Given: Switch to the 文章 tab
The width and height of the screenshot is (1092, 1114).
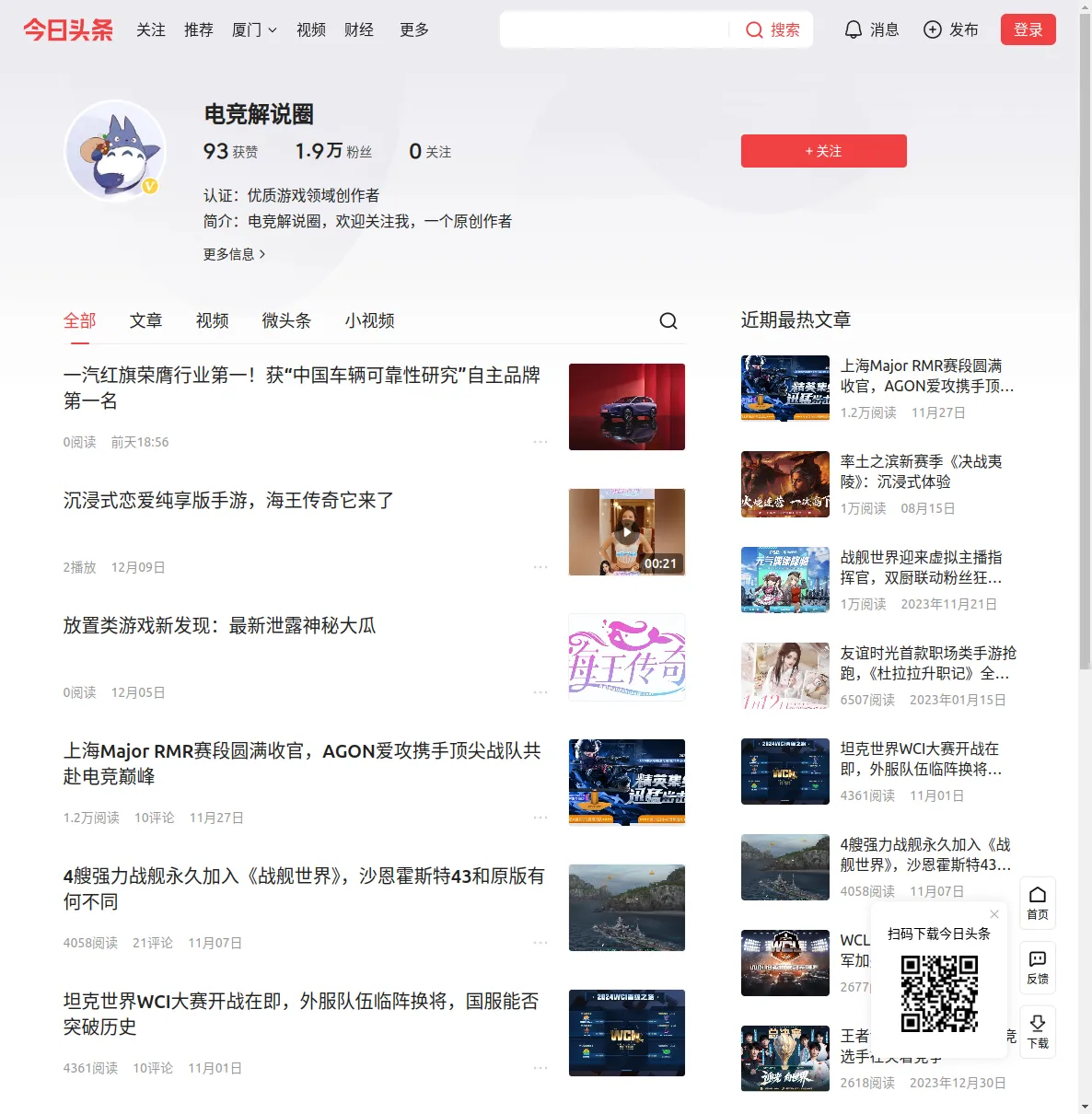Looking at the screenshot, I should [146, 320].
